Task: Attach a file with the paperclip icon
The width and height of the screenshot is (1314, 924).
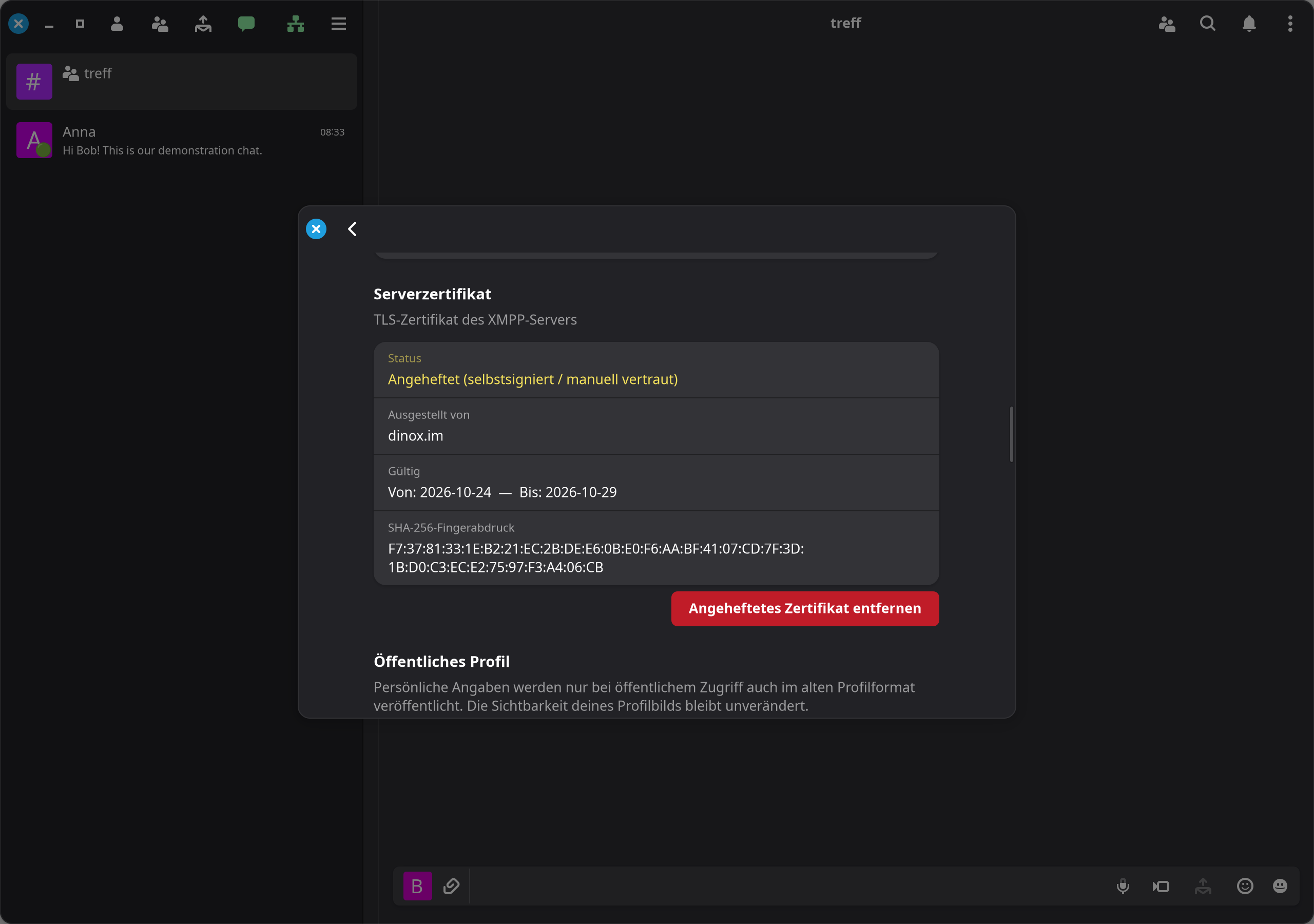Action: pyautogui.click(x=452, y=886)
